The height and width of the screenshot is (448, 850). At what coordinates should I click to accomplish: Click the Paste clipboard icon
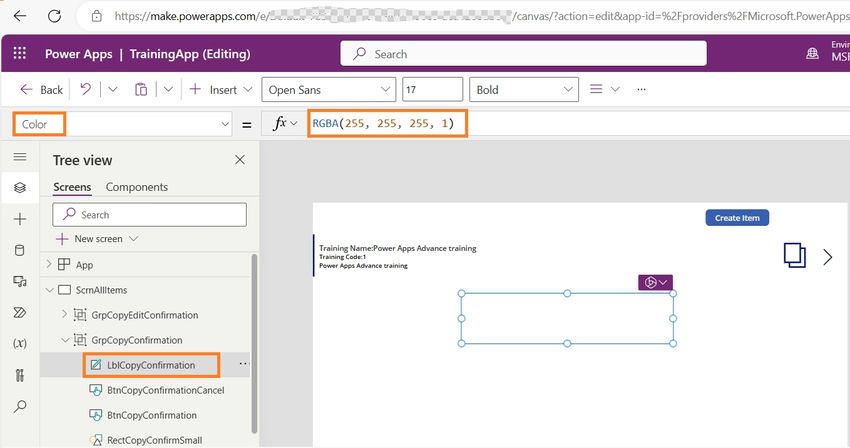pos(141,89)
